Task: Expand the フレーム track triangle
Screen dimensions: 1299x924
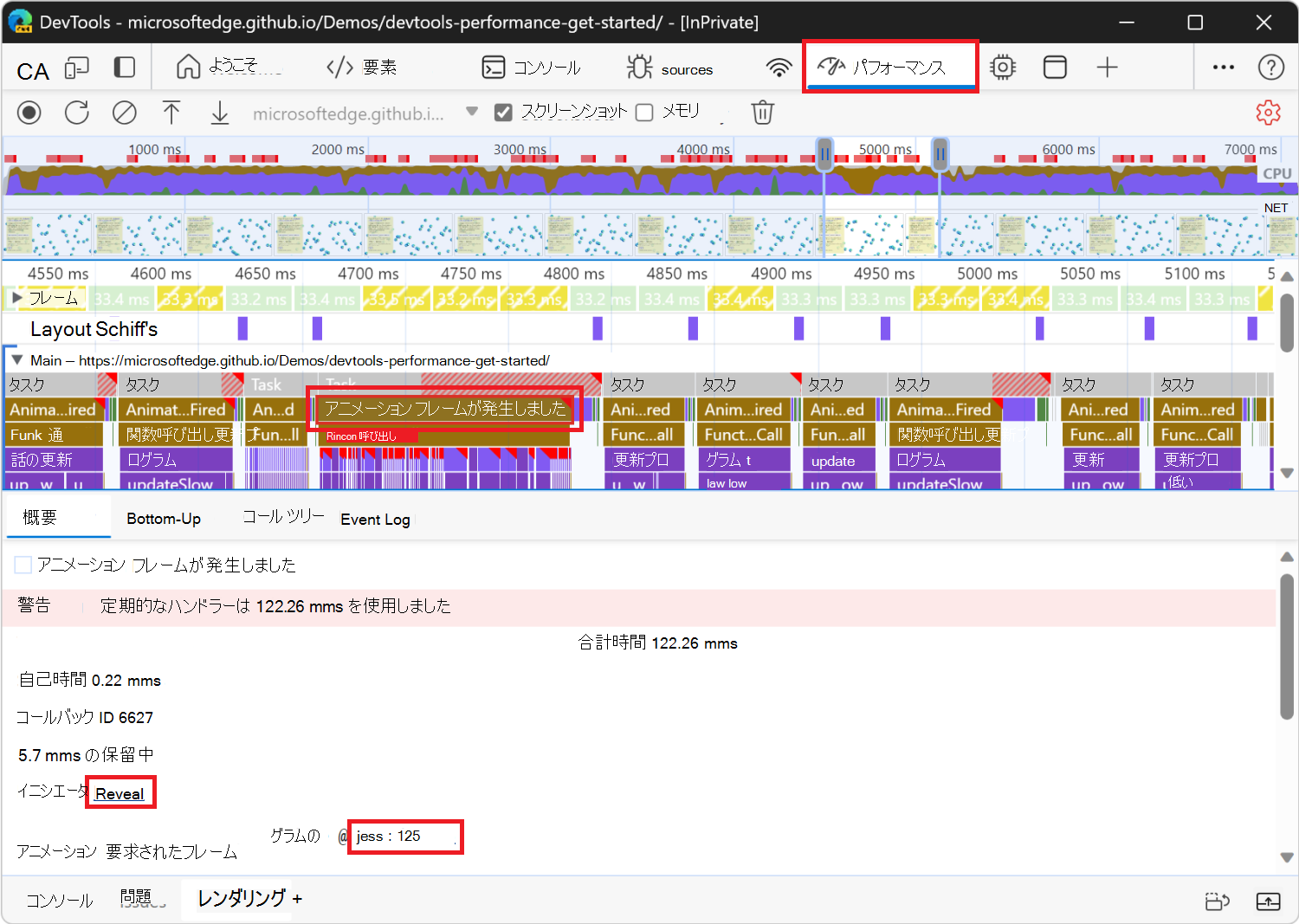Action: click(x=16, y=298)
